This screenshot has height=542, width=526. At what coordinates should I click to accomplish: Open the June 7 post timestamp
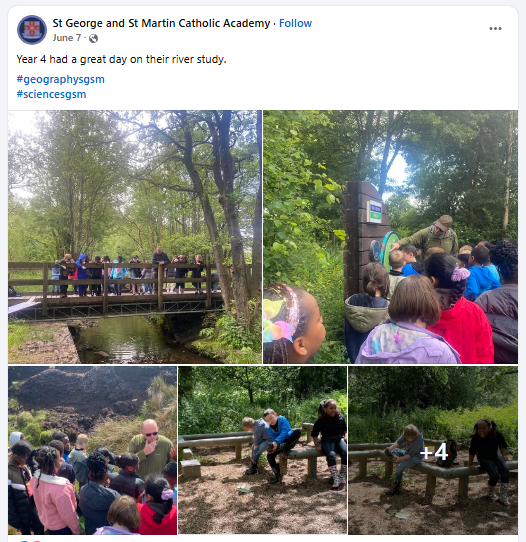[x=67, y=38]
